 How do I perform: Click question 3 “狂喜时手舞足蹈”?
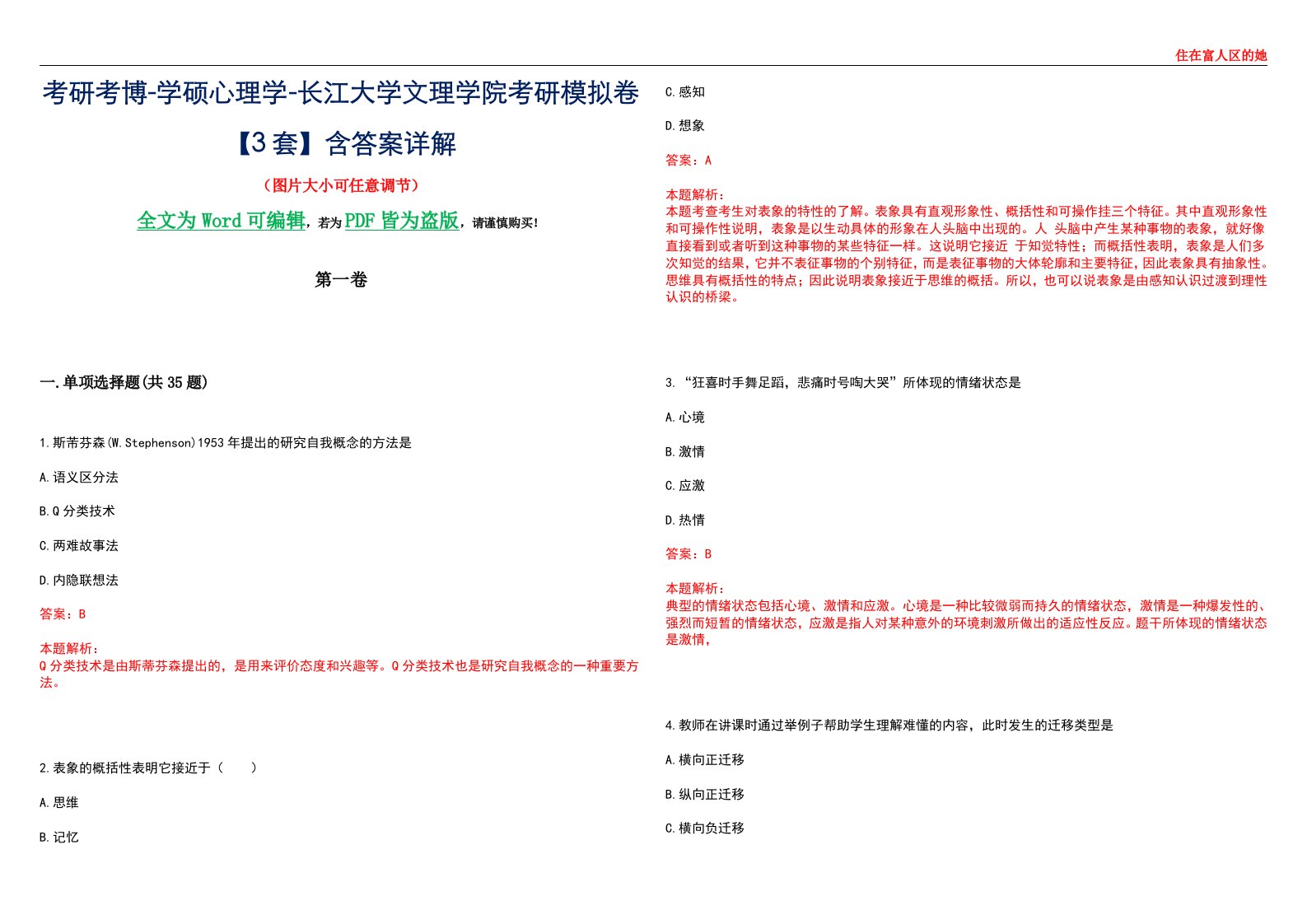click(843, 383)
